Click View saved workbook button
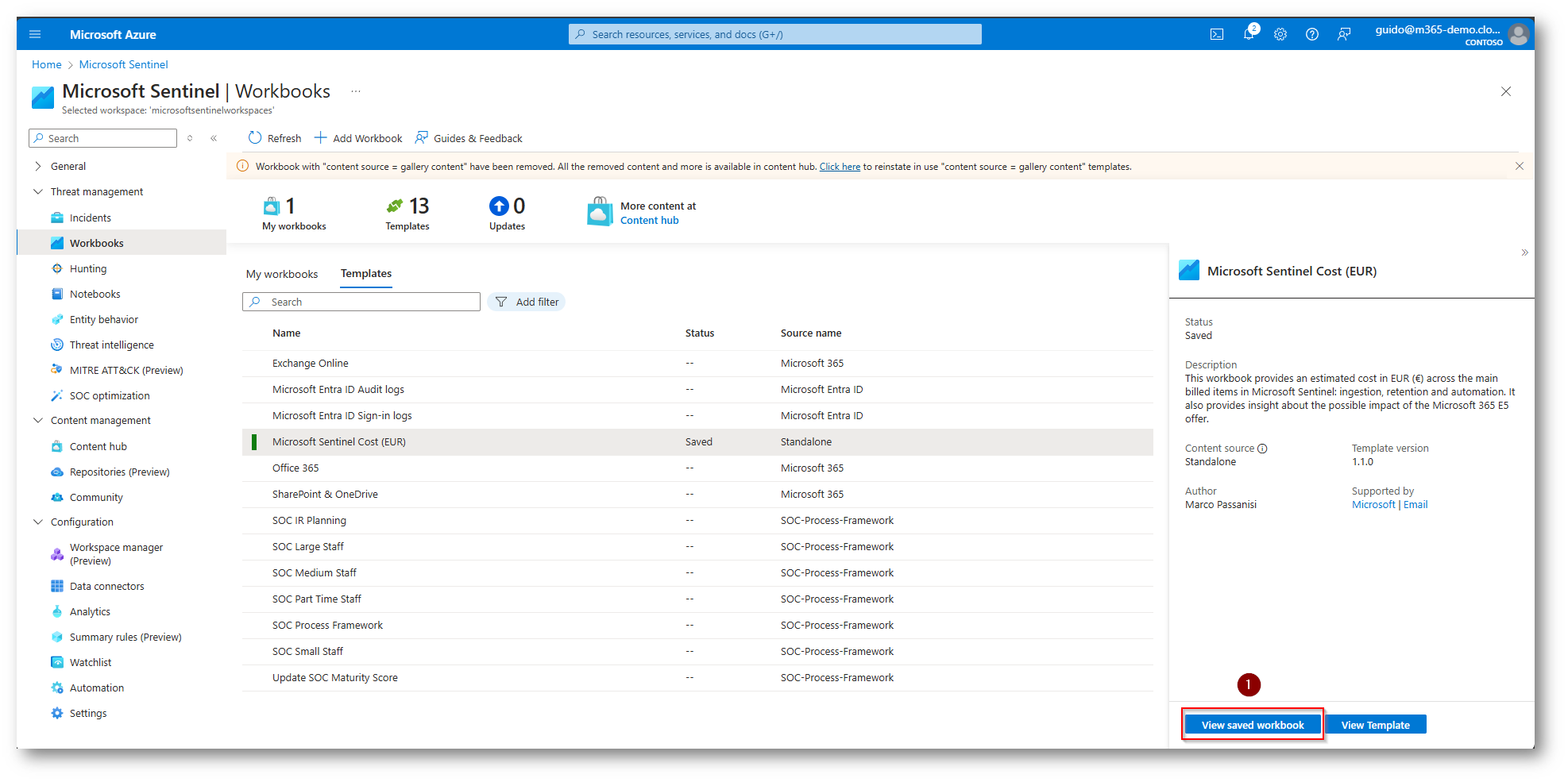The height and width of the screenshot is (782, 1568). (x=1253, y=725)
